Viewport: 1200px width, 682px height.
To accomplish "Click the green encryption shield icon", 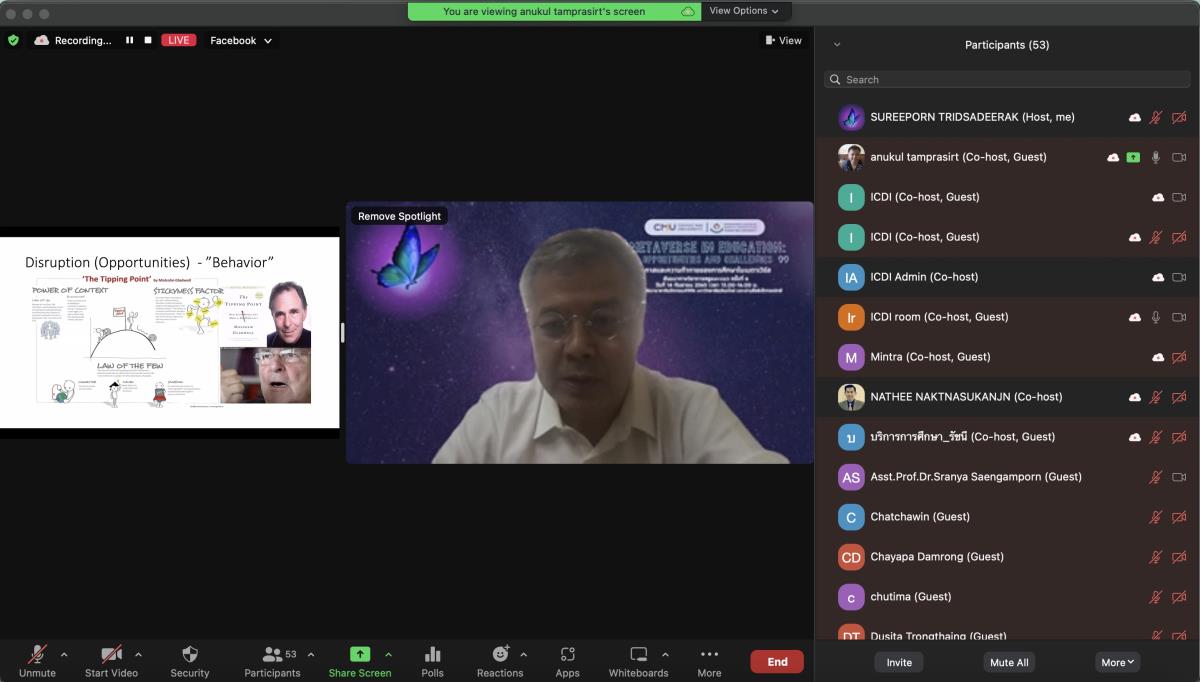I will click(x=13, y=40).
